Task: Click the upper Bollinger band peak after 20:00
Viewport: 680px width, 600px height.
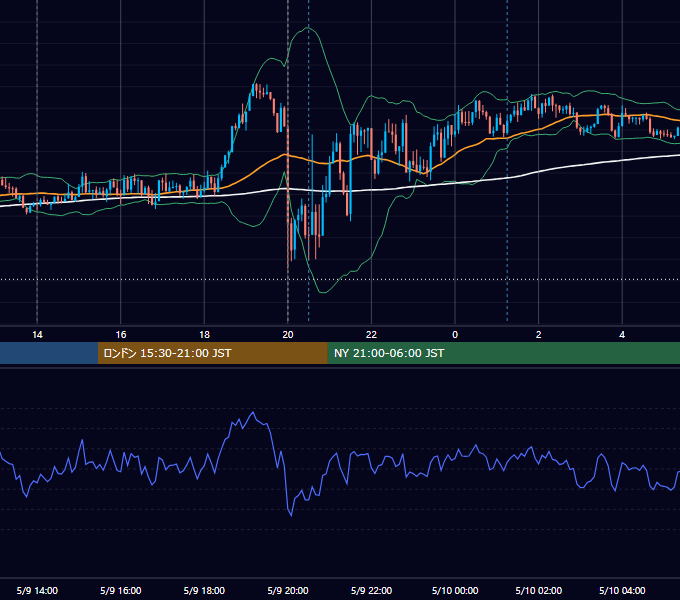Action: 308,28
